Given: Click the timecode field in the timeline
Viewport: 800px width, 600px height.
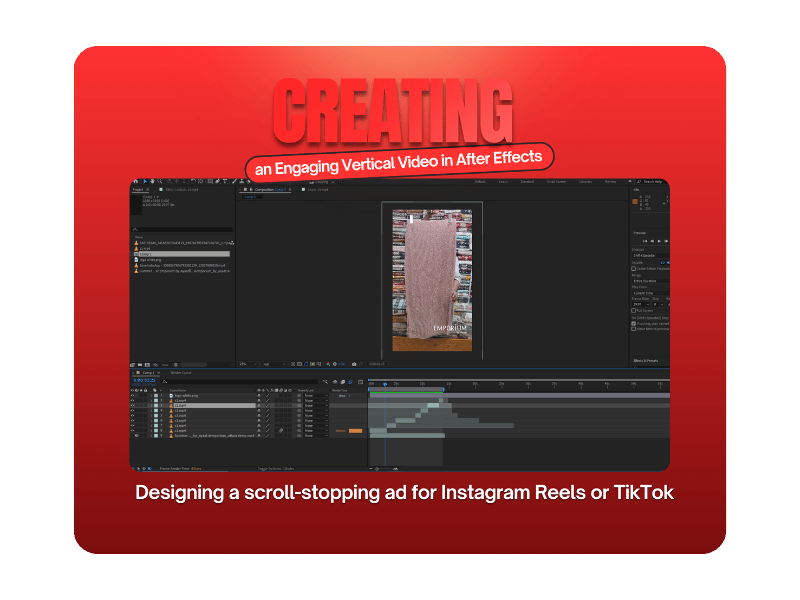Looking at the screenshot, I should [142, 380].
